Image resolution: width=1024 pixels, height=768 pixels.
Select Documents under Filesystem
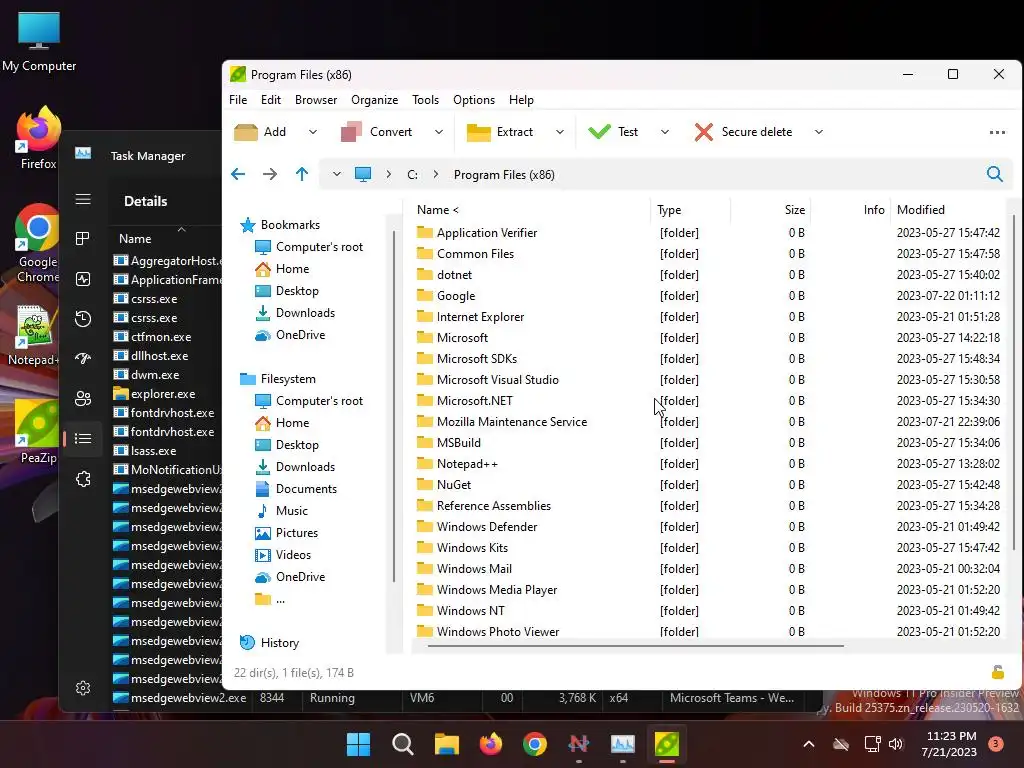click(296, 489)
